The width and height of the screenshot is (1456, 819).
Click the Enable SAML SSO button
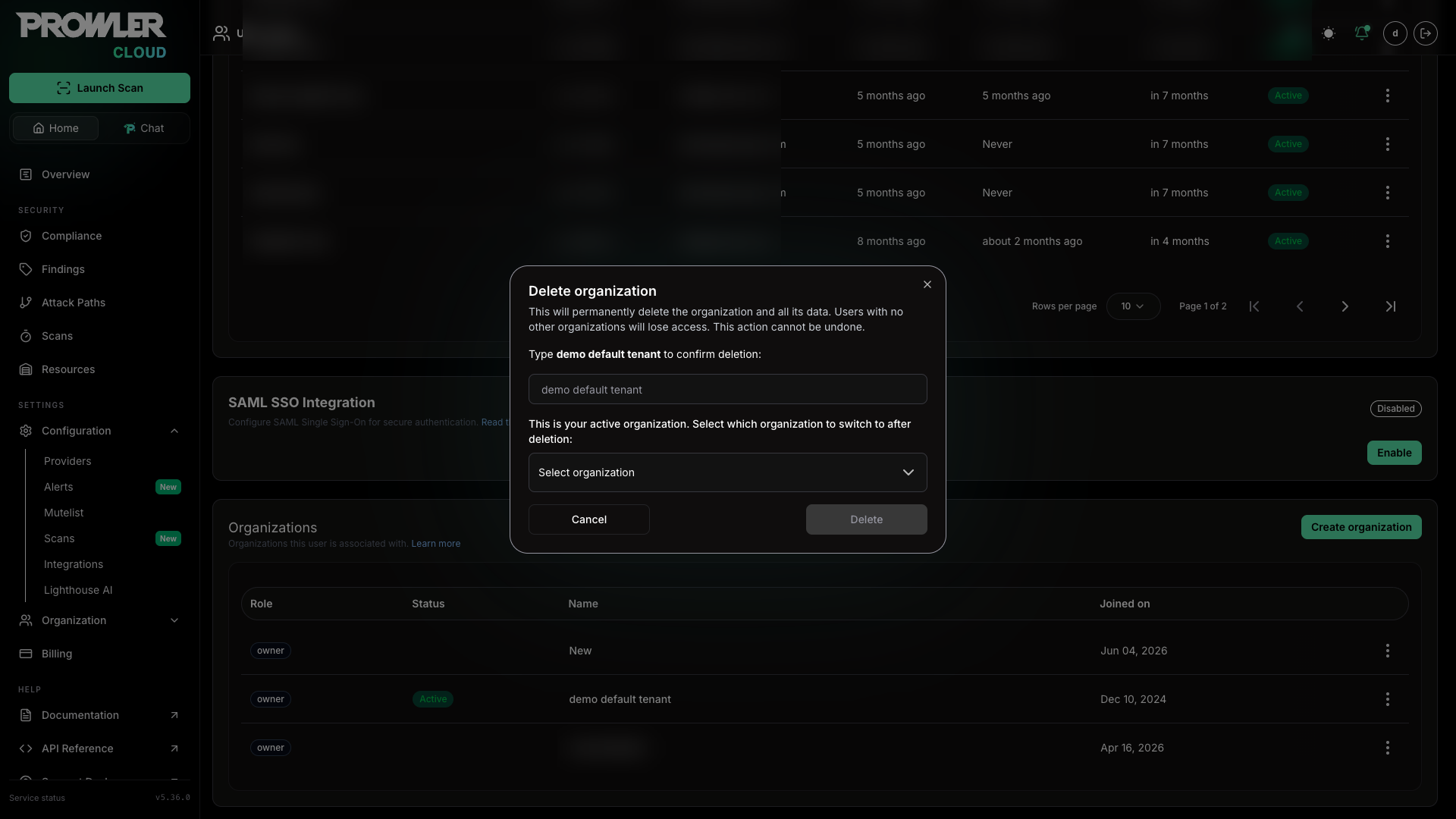tap(1394, 453)
